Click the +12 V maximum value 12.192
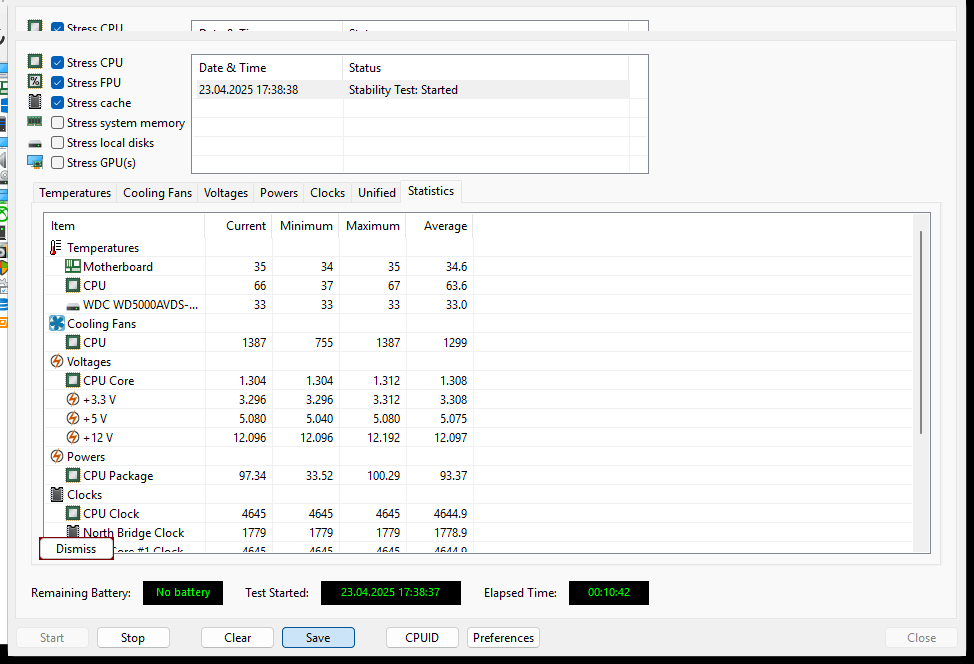This screenshot has height=664, width=974. (383, 438)
